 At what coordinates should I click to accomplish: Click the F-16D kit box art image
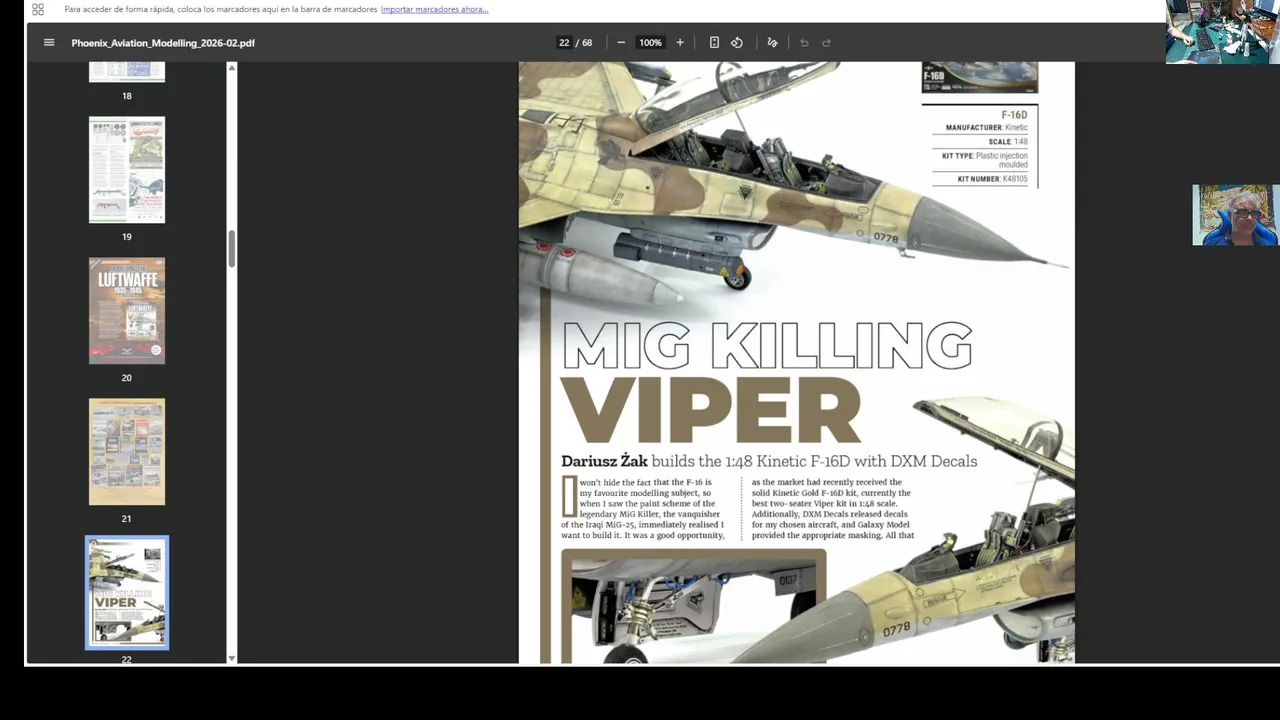coord(979,77)
